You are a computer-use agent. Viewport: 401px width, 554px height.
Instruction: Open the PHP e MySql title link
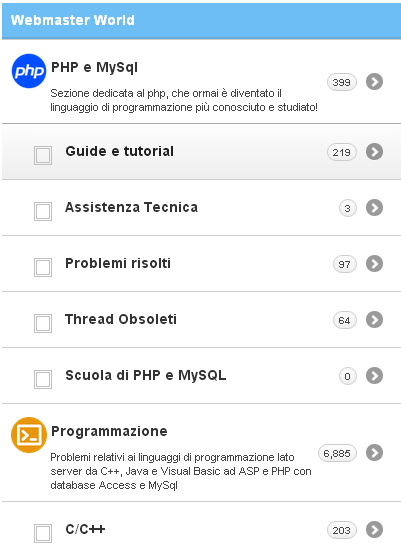(x=94, y=67)
